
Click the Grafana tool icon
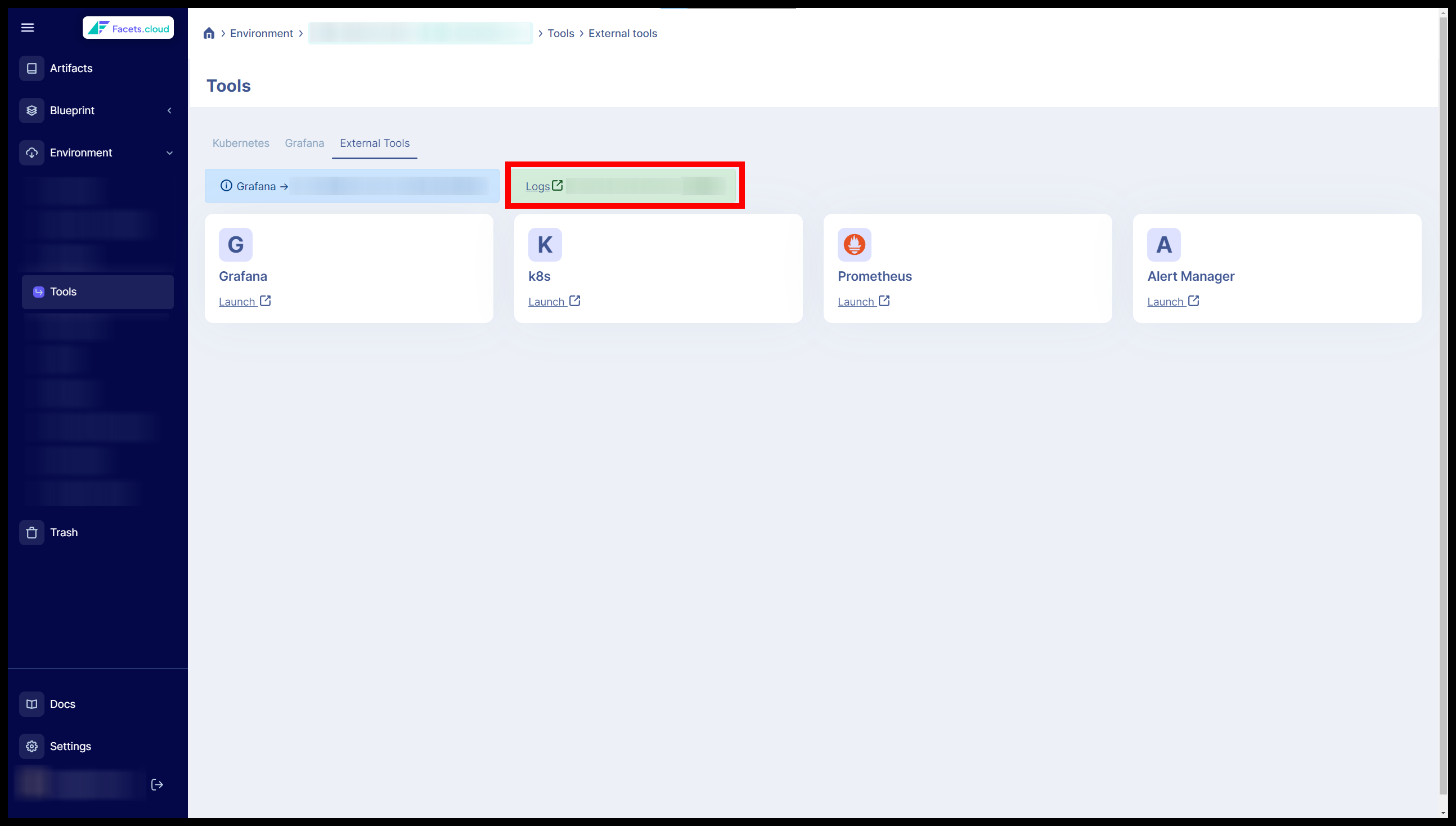click(x=235, y=244)
